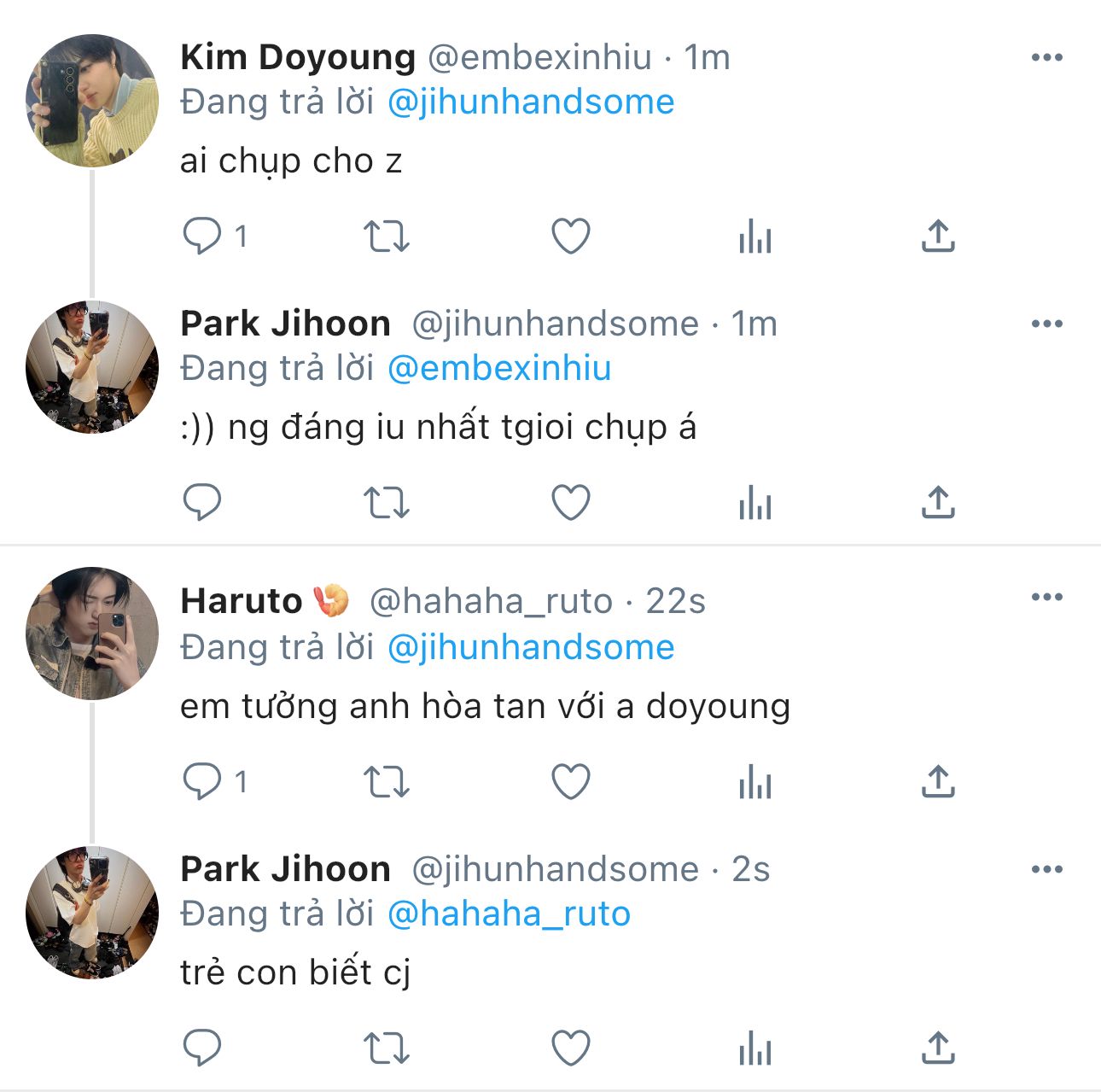View analytics for Kim Doyoung's tweet
Screen dimensions: 1101x1092
755,236
